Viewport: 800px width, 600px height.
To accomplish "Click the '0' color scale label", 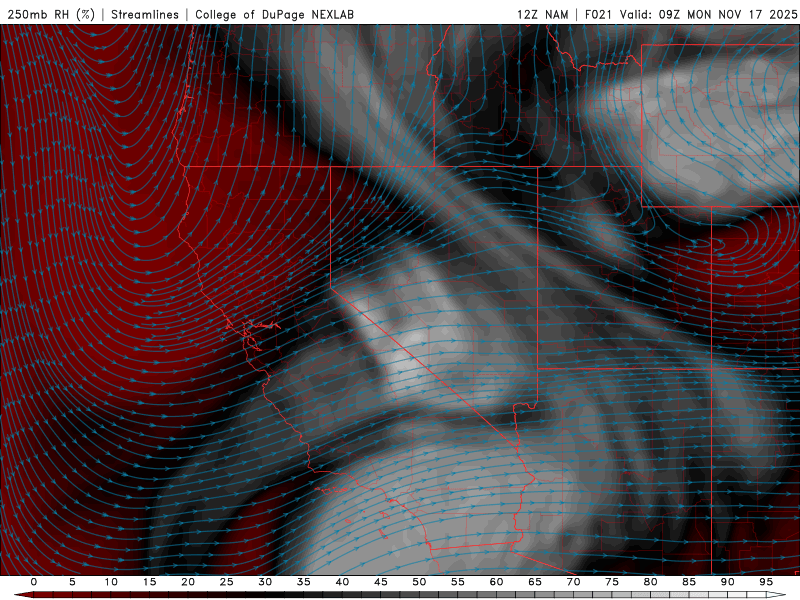I will [34, 582].
